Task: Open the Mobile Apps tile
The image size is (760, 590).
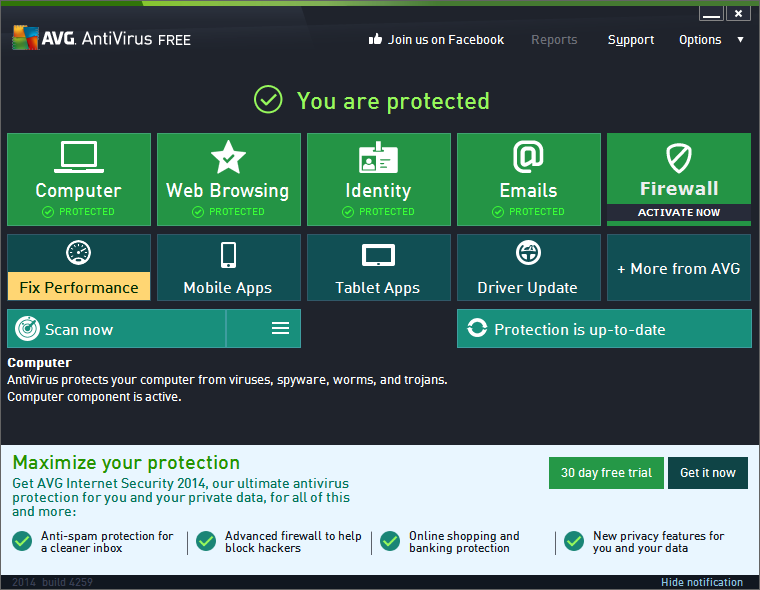Action: (x=228, y=267)
